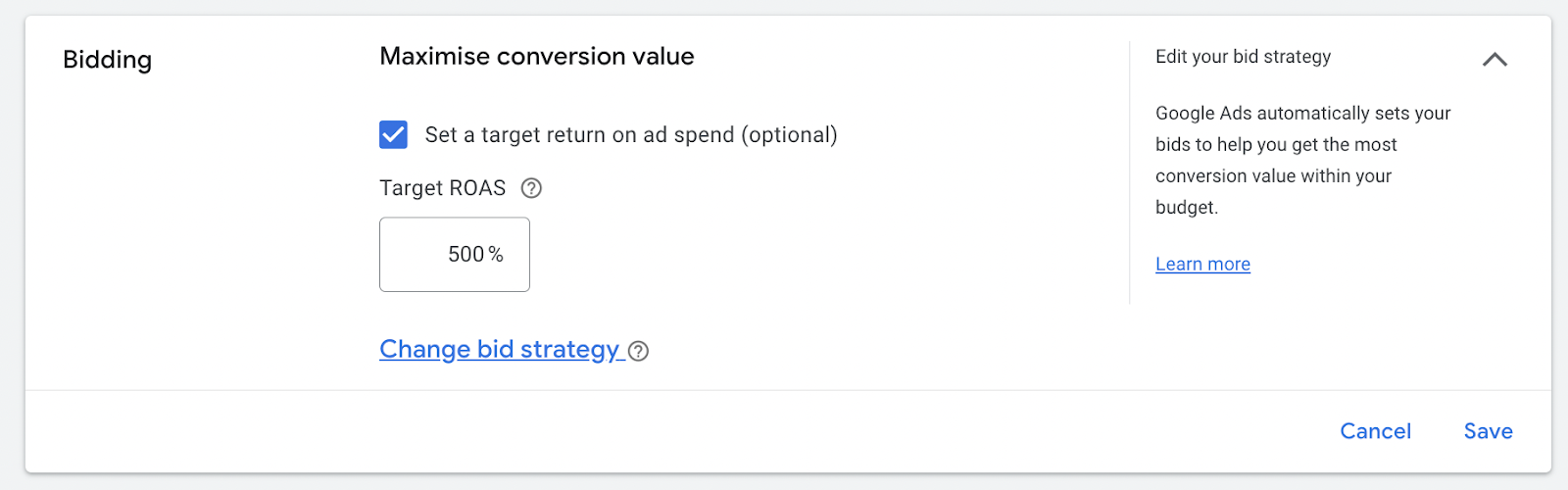Untick the target return on ad spend checkbox

[393, 134]
